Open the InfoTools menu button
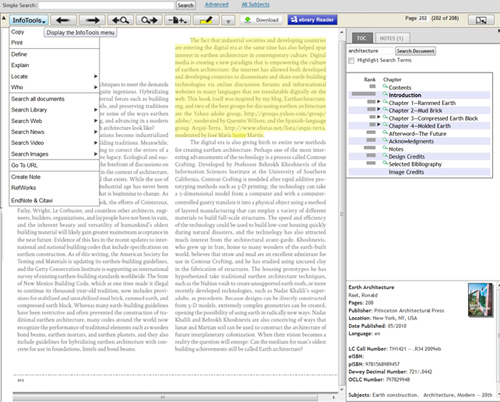The image size is (500, 402). coord(29,20)
